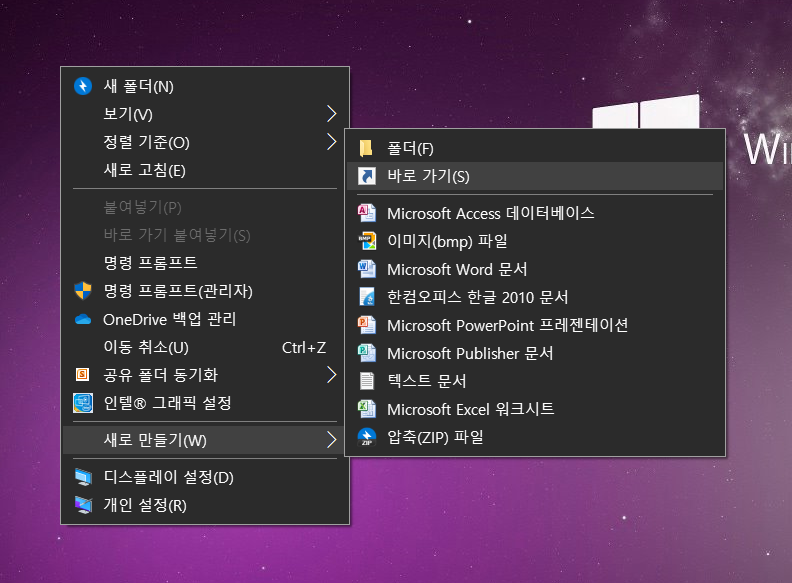792x583 pixels.
Task: Click the Ctrl+Z shortcut text
Action: [304, 348]
